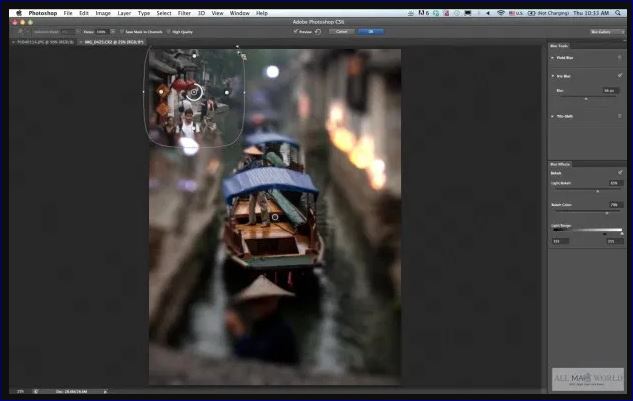Screen dimensions: 633x401
Task: Open the Layer menu
Action: click(x=124, y=13)
